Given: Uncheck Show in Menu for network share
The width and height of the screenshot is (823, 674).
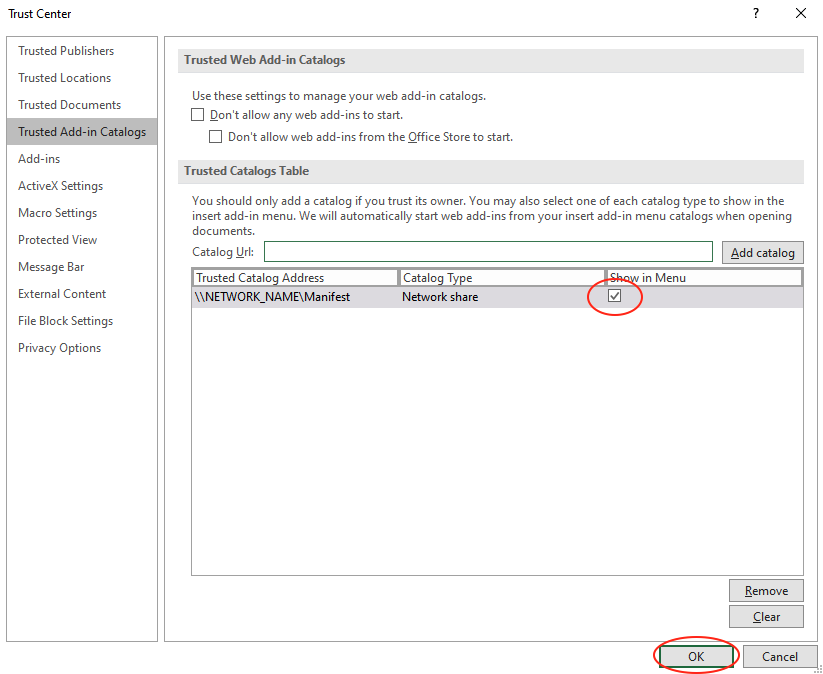Looking at the screenshot, I should tap(615, 296).
